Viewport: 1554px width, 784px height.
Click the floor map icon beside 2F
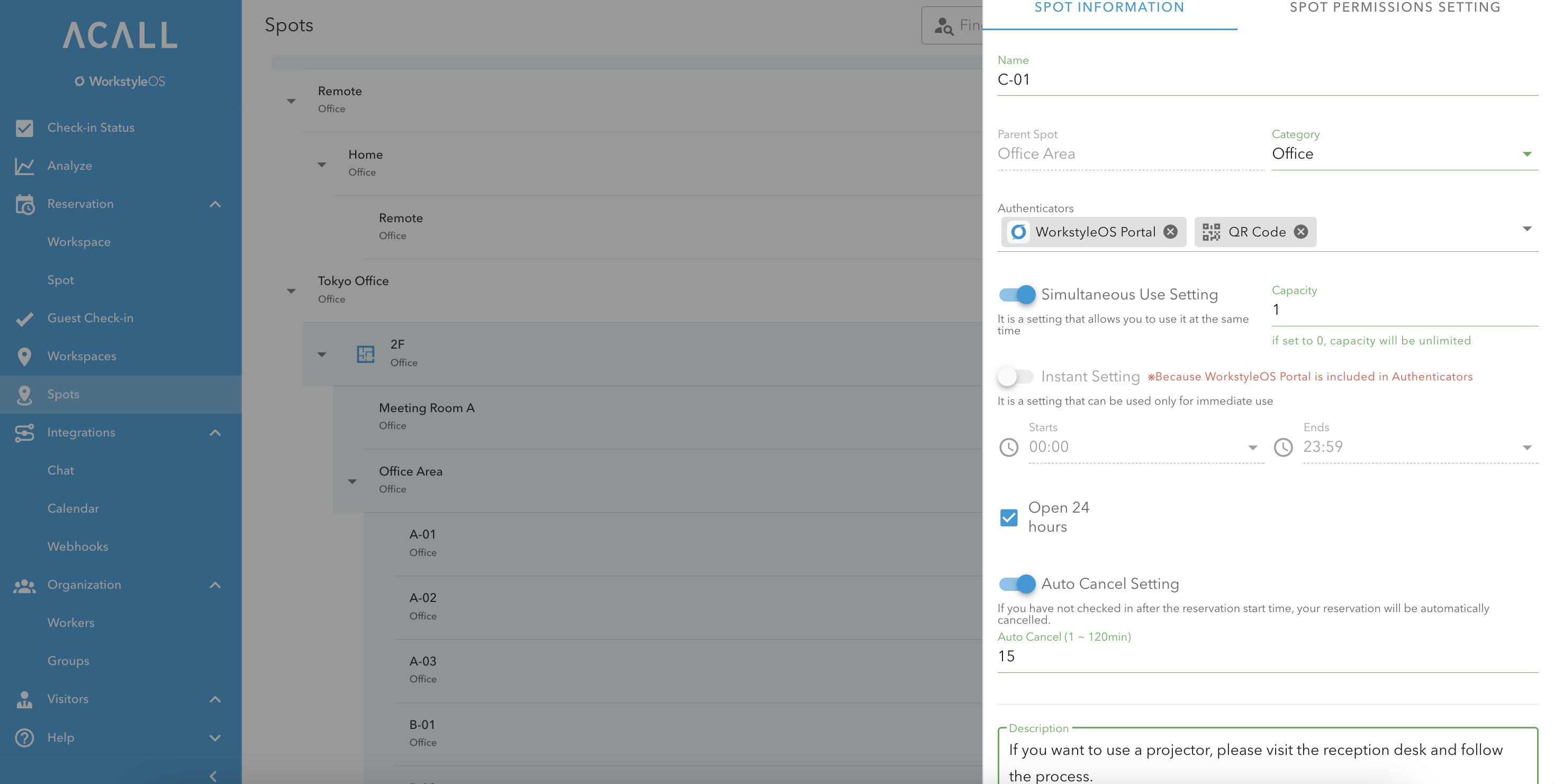pyautogui.click(x=366, y=354)
